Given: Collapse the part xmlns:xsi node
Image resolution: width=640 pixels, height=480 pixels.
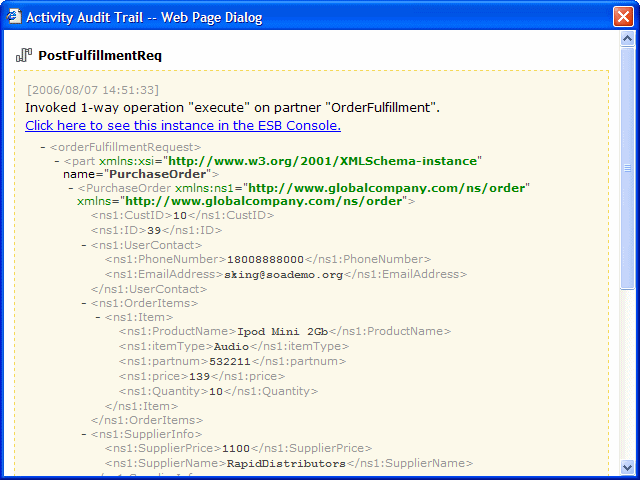Looking at the screenshot, I should tap(57, 161).
